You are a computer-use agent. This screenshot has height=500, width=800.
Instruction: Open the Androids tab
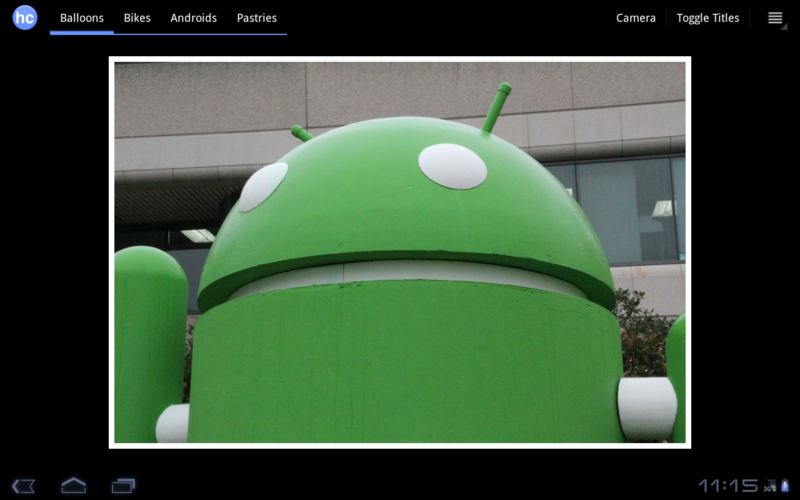click(x=193, y=18)
